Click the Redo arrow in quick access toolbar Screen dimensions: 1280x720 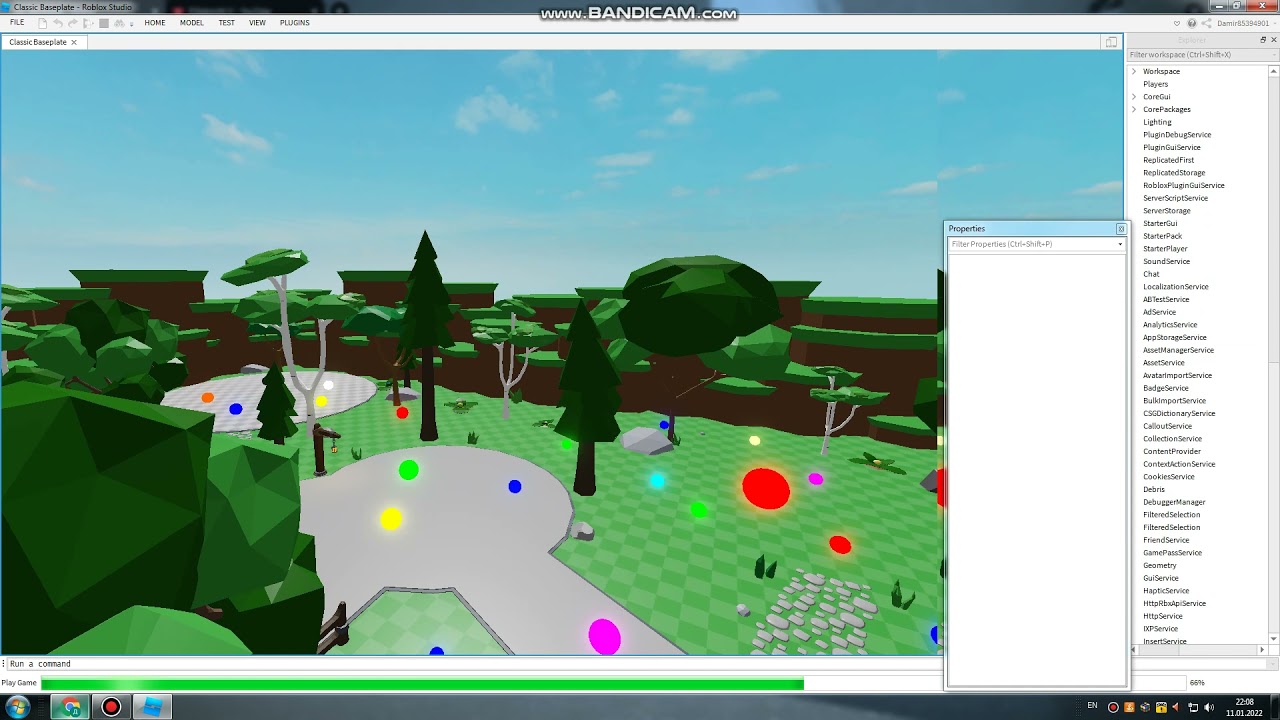(x=72, y=23)
